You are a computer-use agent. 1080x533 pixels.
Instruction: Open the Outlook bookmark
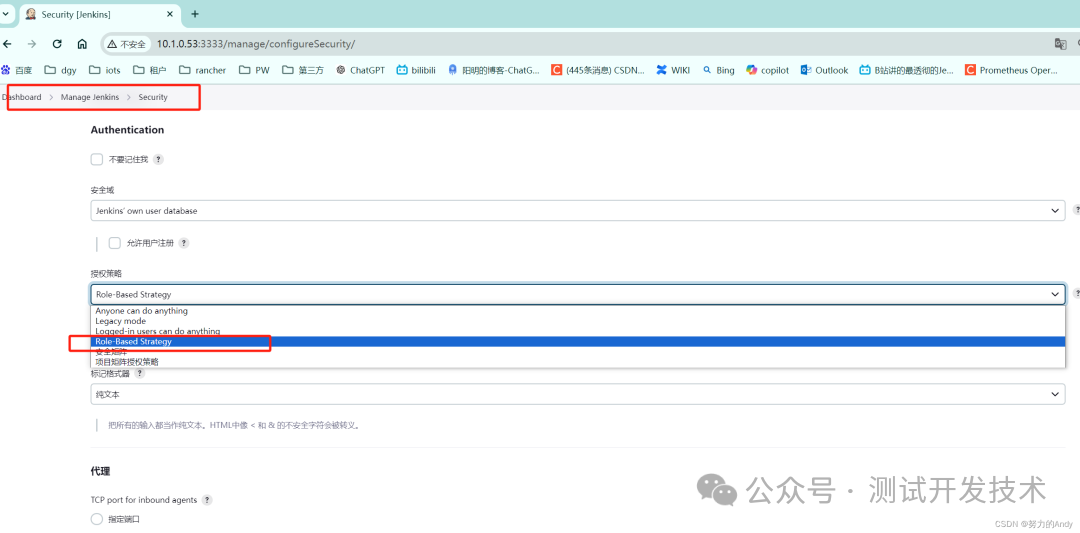824,70
